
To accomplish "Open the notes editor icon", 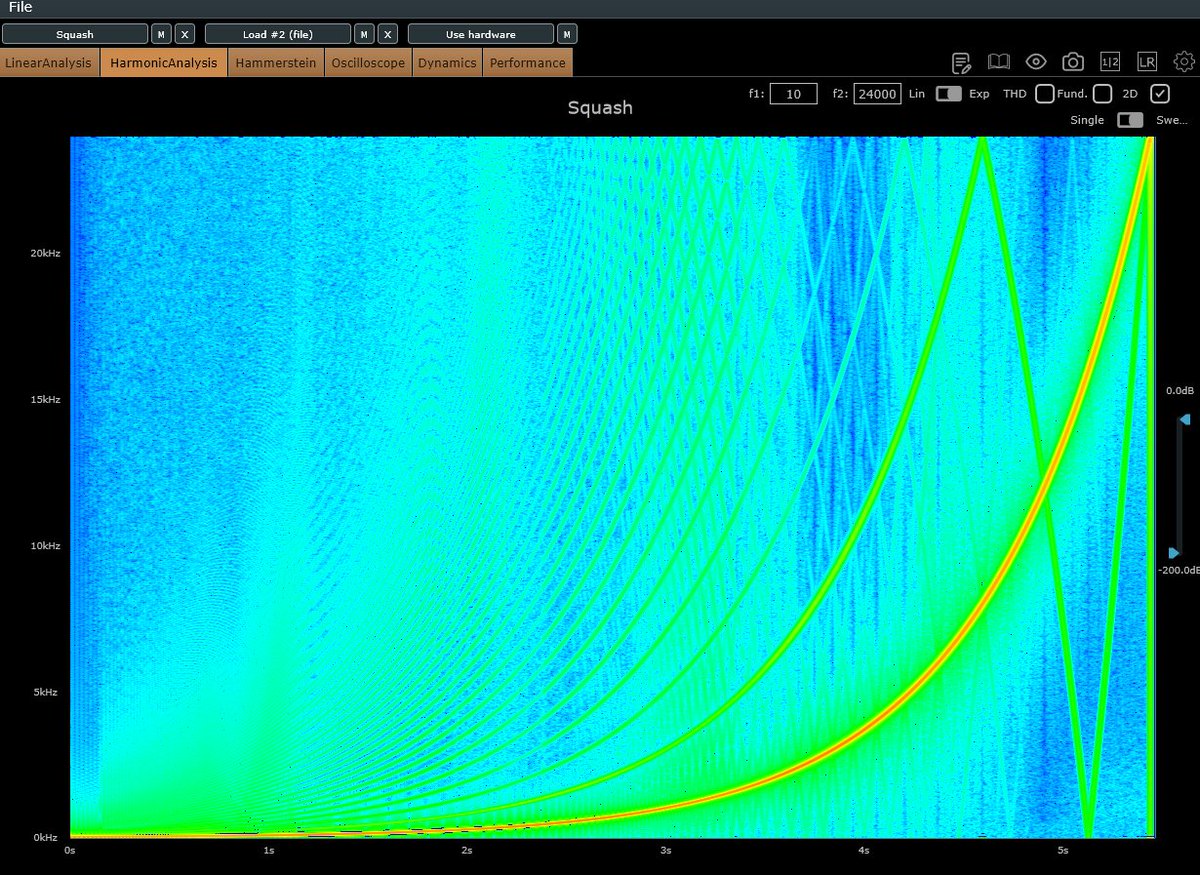I will point(962,63).
